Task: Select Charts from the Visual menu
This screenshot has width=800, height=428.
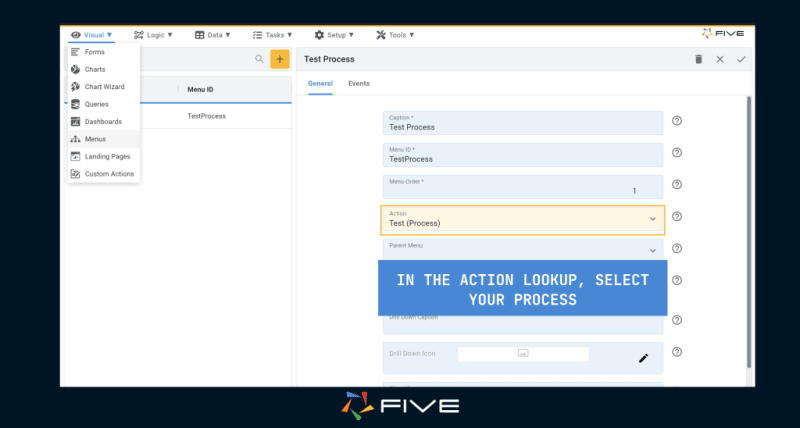Action: (x=104, y=69)
